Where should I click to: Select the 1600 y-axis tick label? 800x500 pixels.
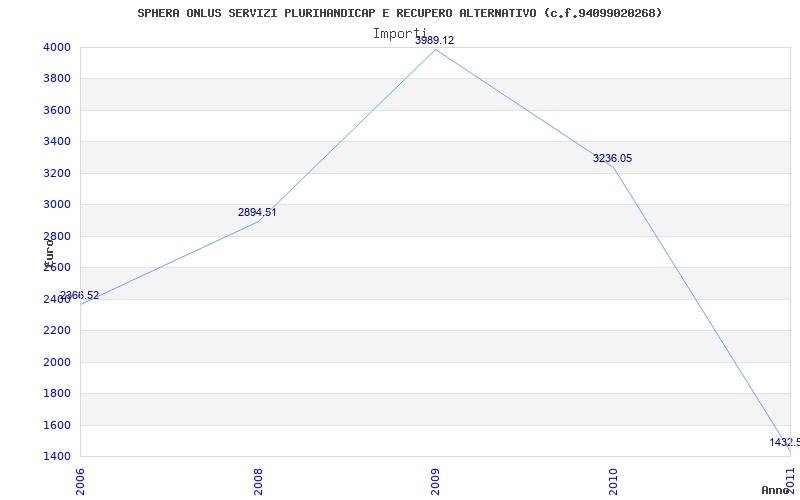57,425
